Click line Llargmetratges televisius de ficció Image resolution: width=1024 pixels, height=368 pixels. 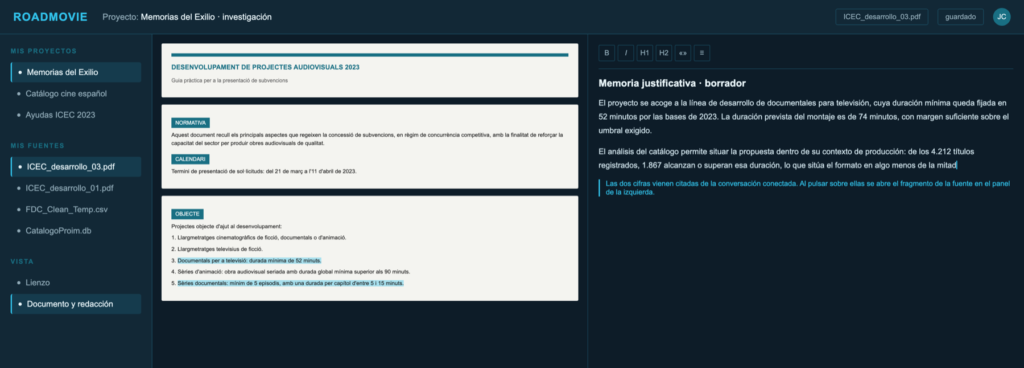tap(217, 249)
